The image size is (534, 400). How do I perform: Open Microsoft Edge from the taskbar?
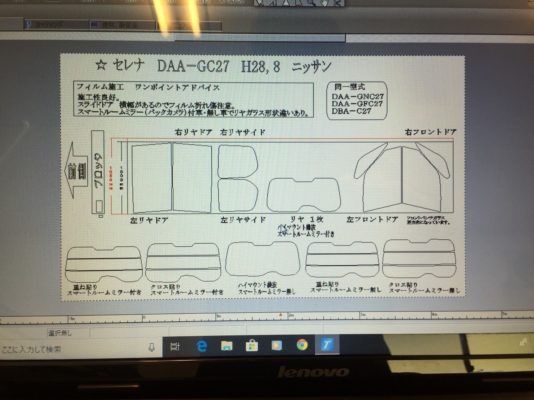click(202, 346)
